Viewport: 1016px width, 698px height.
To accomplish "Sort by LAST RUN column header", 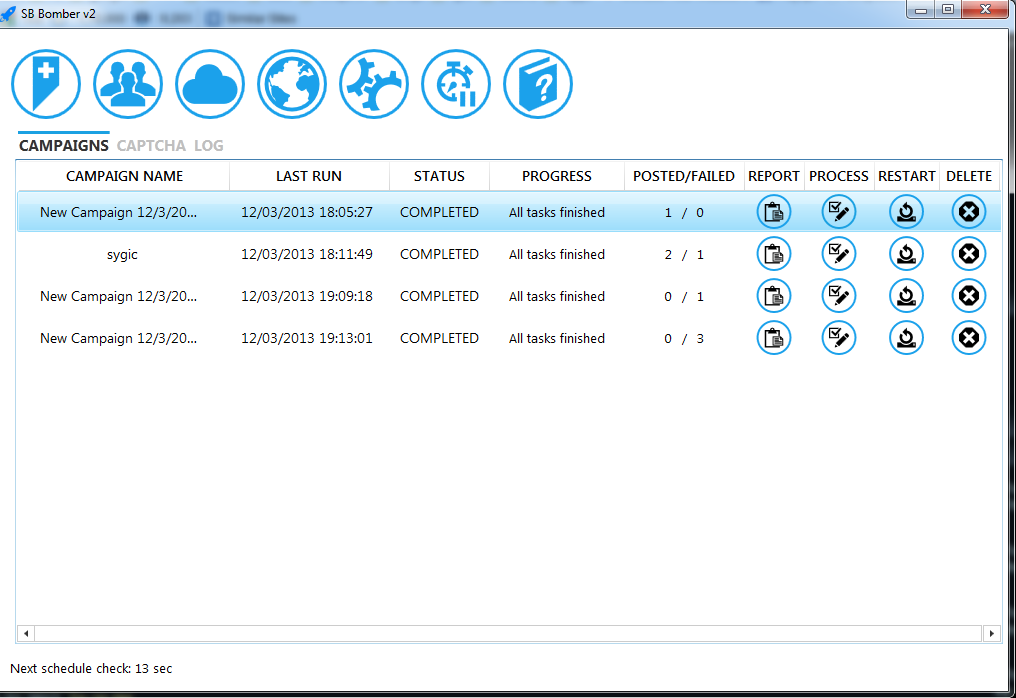I will (309, 176).
